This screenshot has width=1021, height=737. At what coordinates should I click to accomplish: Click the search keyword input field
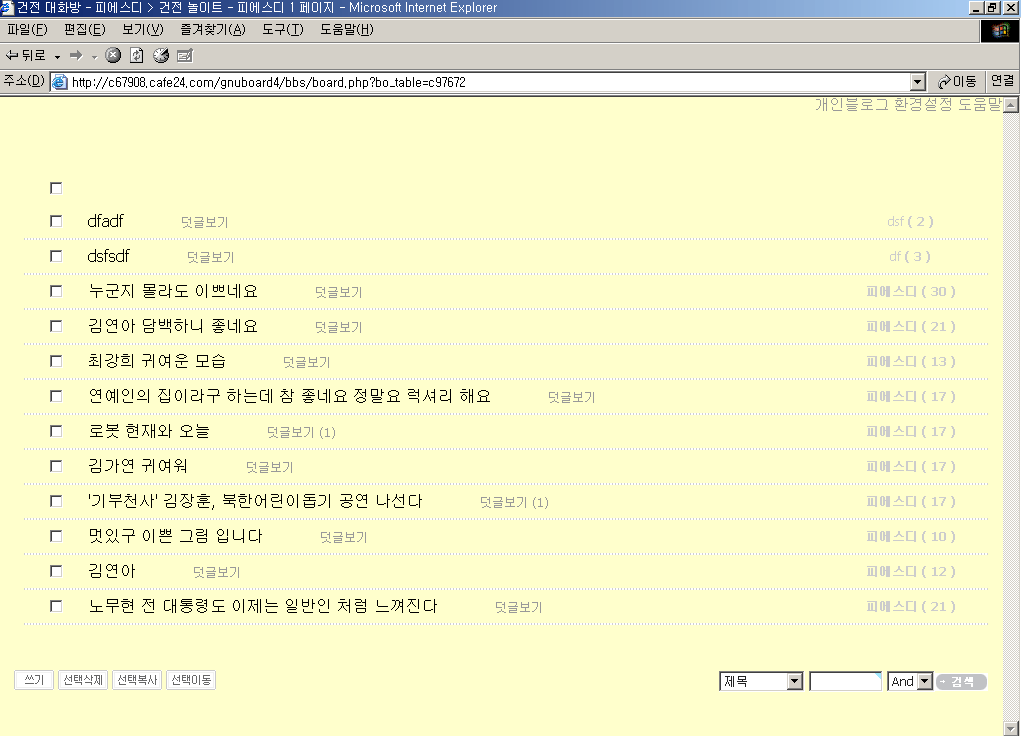tap(845, 682)
